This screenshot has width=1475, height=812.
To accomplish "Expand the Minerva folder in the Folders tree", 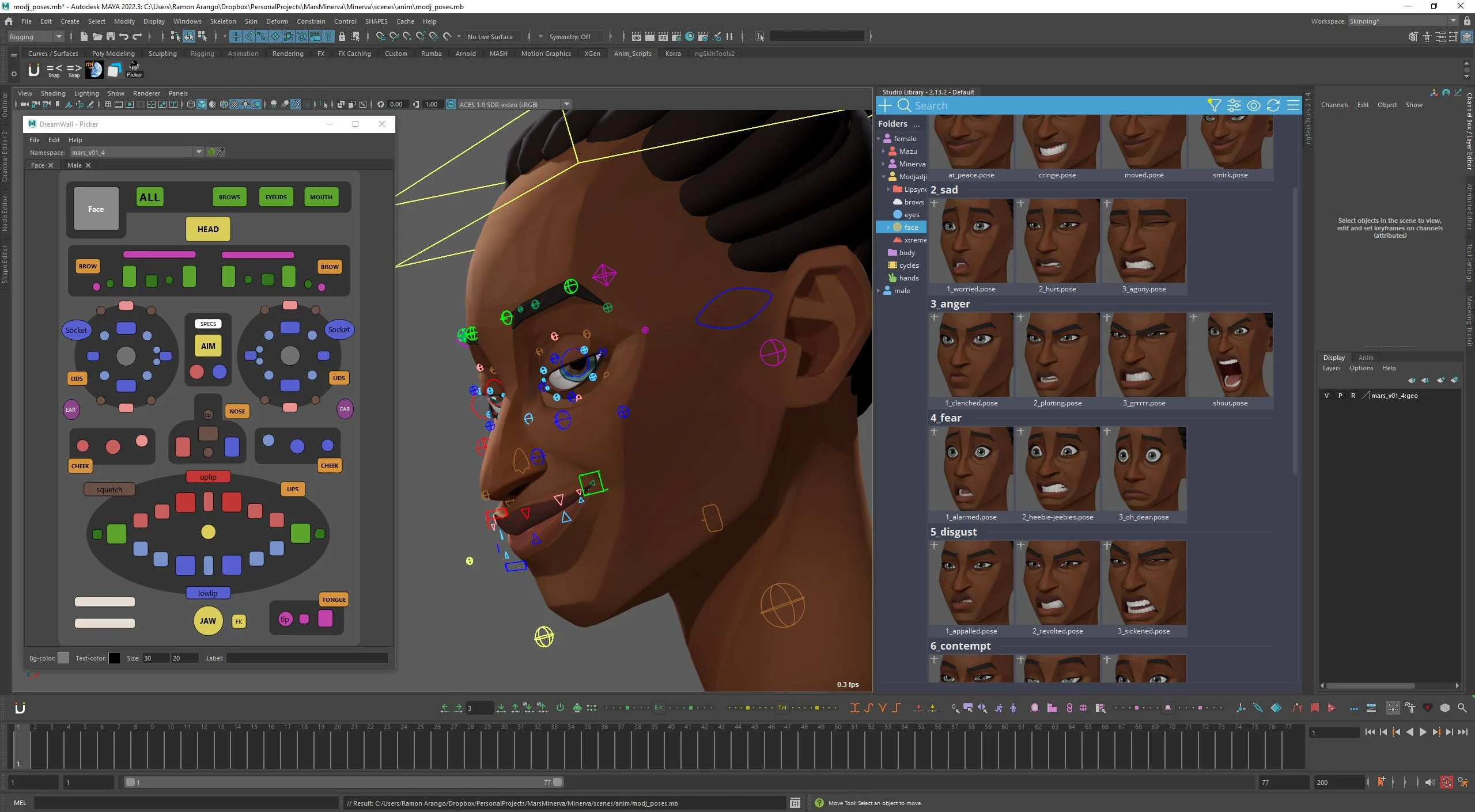I will 883,164.
